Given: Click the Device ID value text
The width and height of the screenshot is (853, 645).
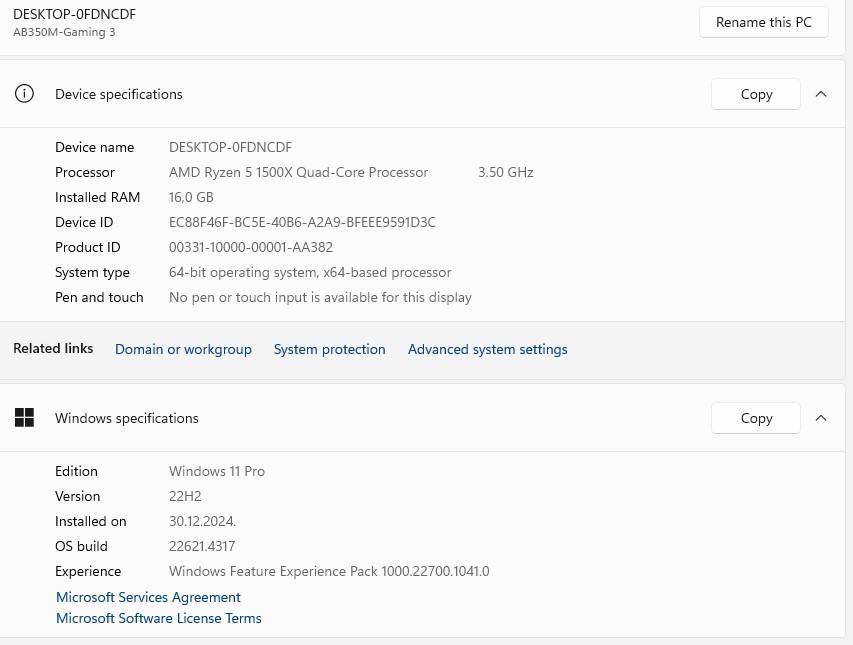Looking at the screenshot, I should [x=302, y=222].
